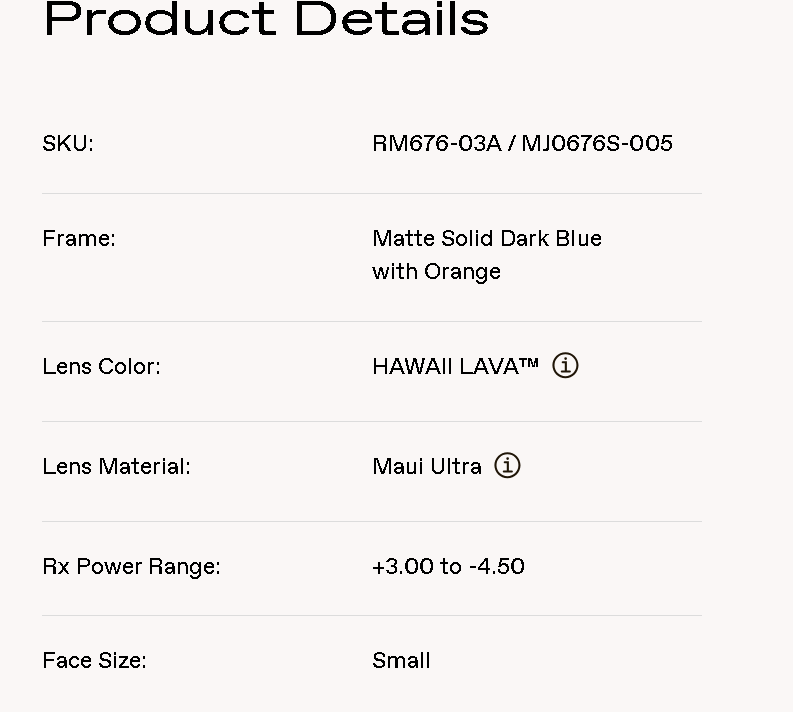The width and height of the screenshot is (793, 712).
Task: Click the with Orange frame text
Action: click(436, 271)
